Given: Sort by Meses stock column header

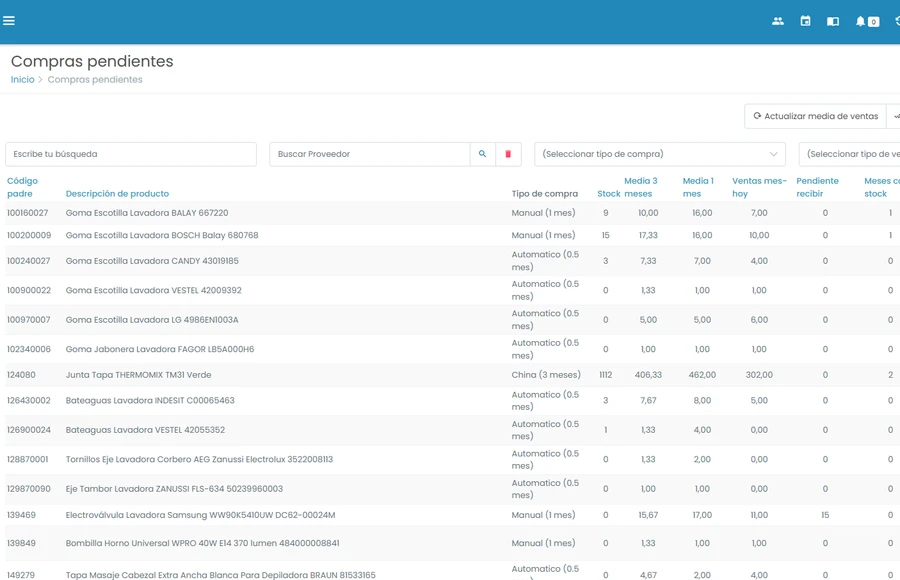Looking at the screenshot, I should click(882, 187).
